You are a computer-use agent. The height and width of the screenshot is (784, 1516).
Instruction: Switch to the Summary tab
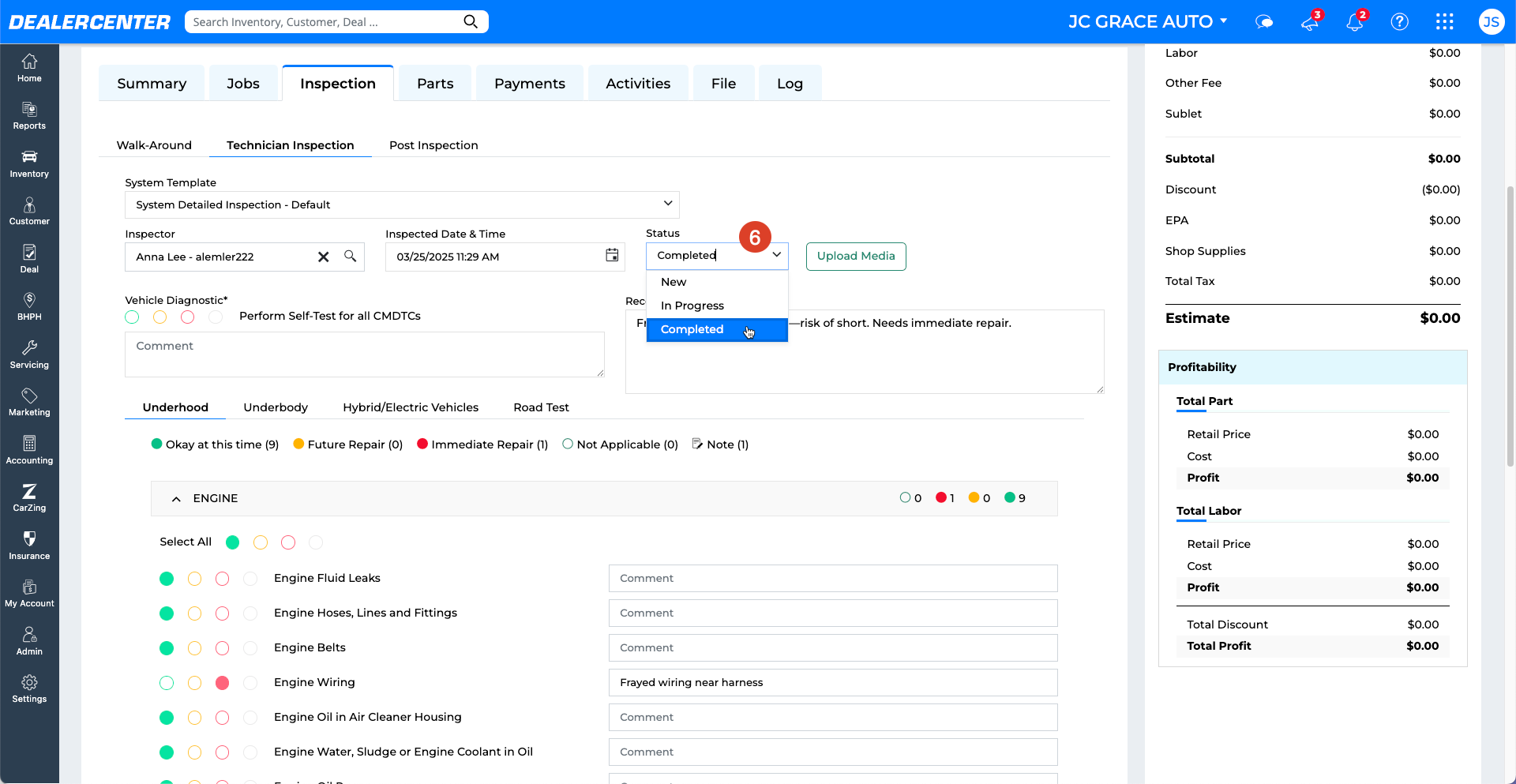[152, 84]
